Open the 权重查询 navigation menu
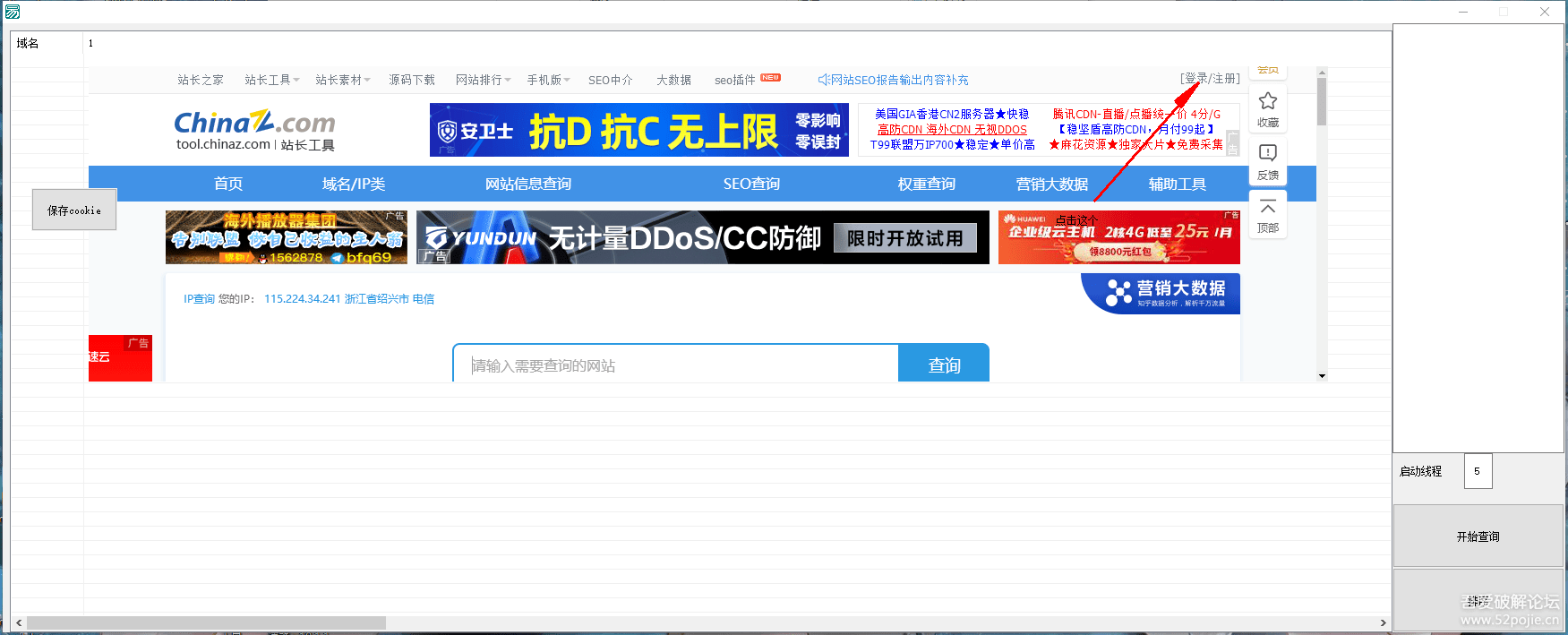The width and height of the screenshot is (1568, 635). [x=927, y=184]
